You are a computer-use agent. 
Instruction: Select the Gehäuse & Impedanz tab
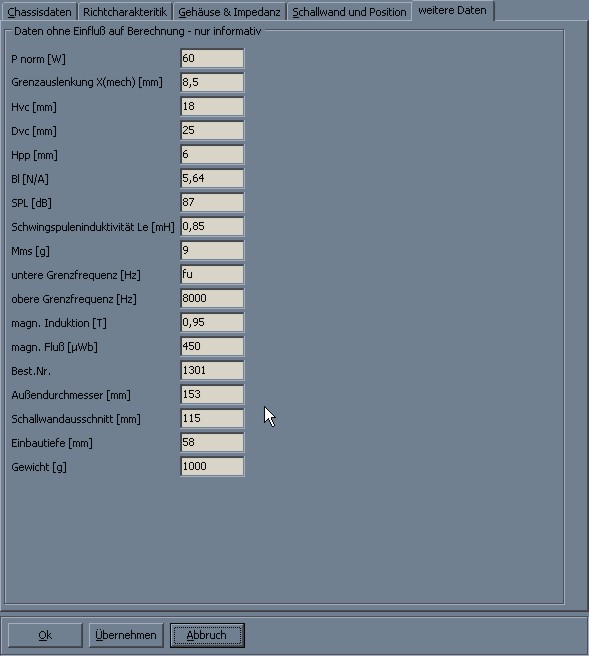pyautogui.click(x=229, y=12)
